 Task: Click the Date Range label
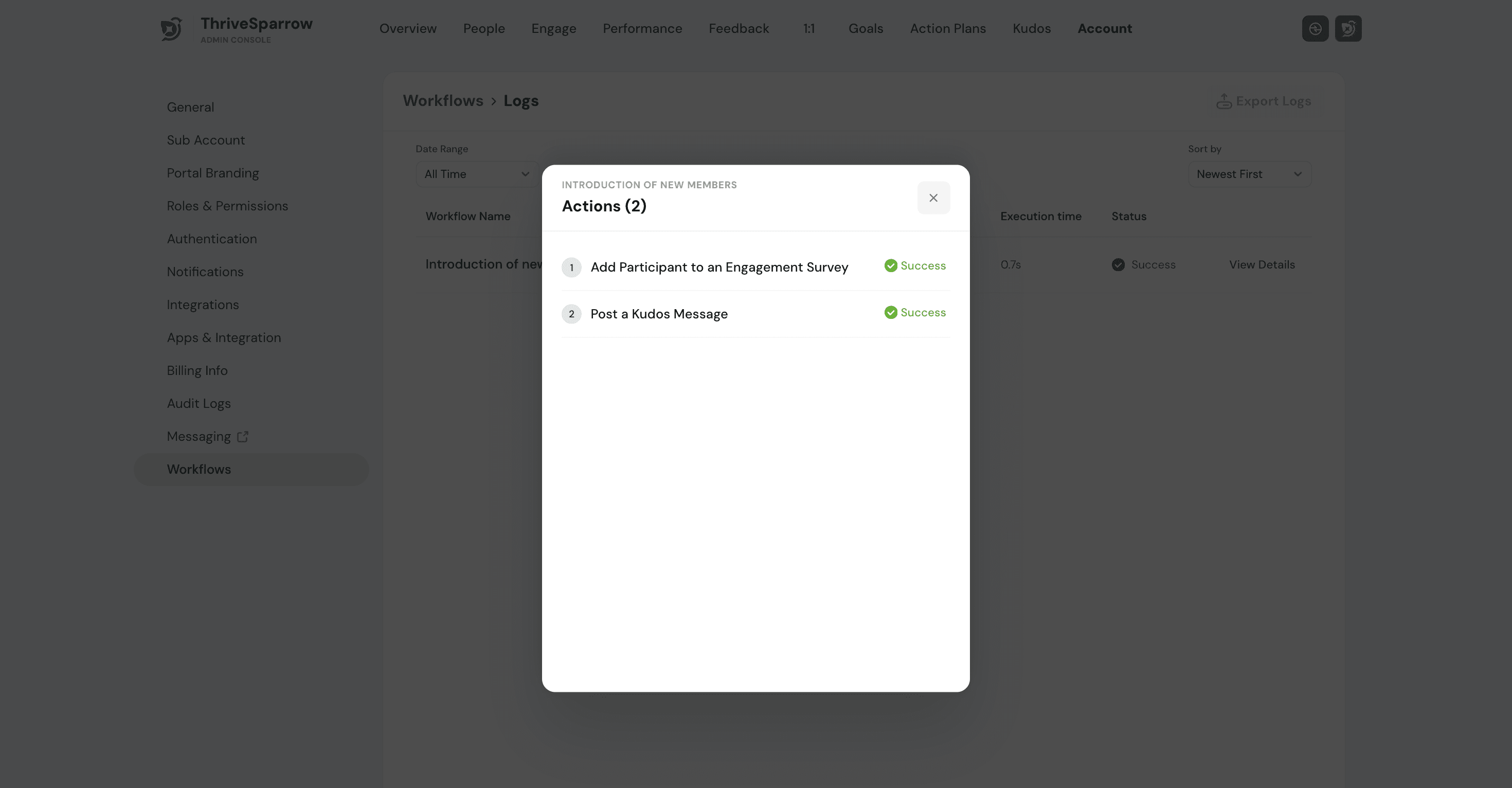442,149
